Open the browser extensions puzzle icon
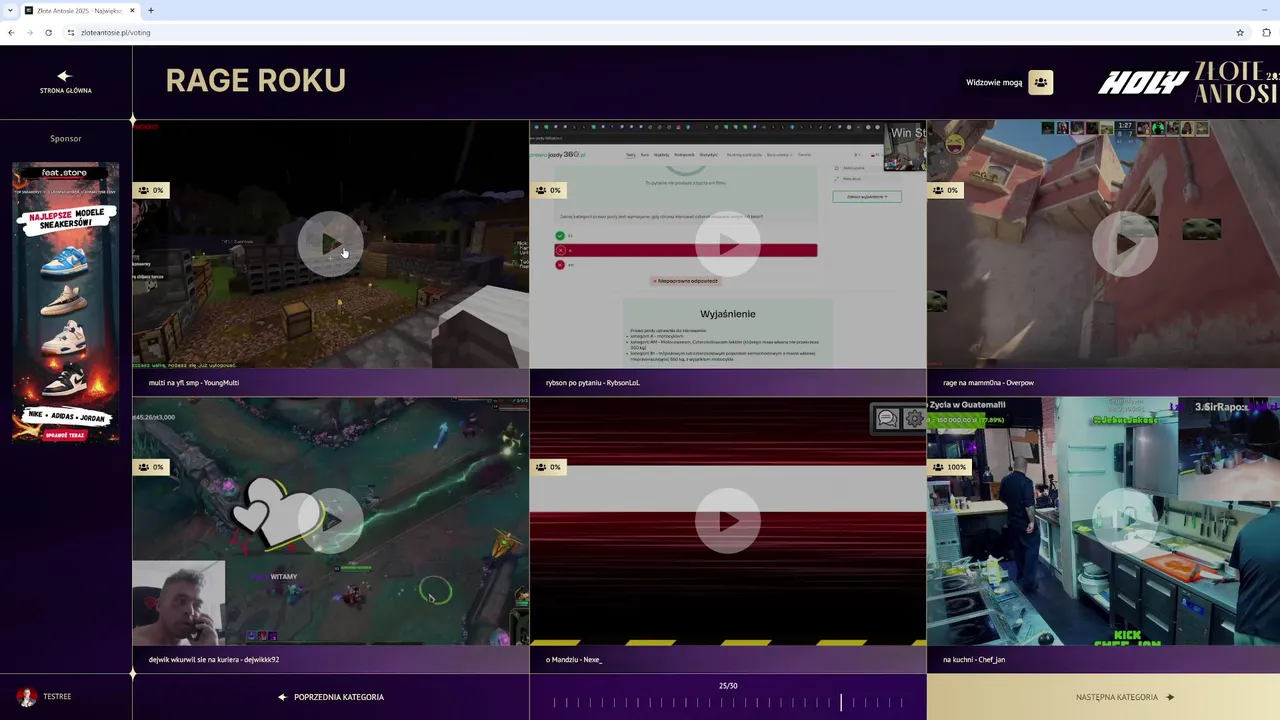The width and height of the screenshot is (1280, 720). (1267, 32)
